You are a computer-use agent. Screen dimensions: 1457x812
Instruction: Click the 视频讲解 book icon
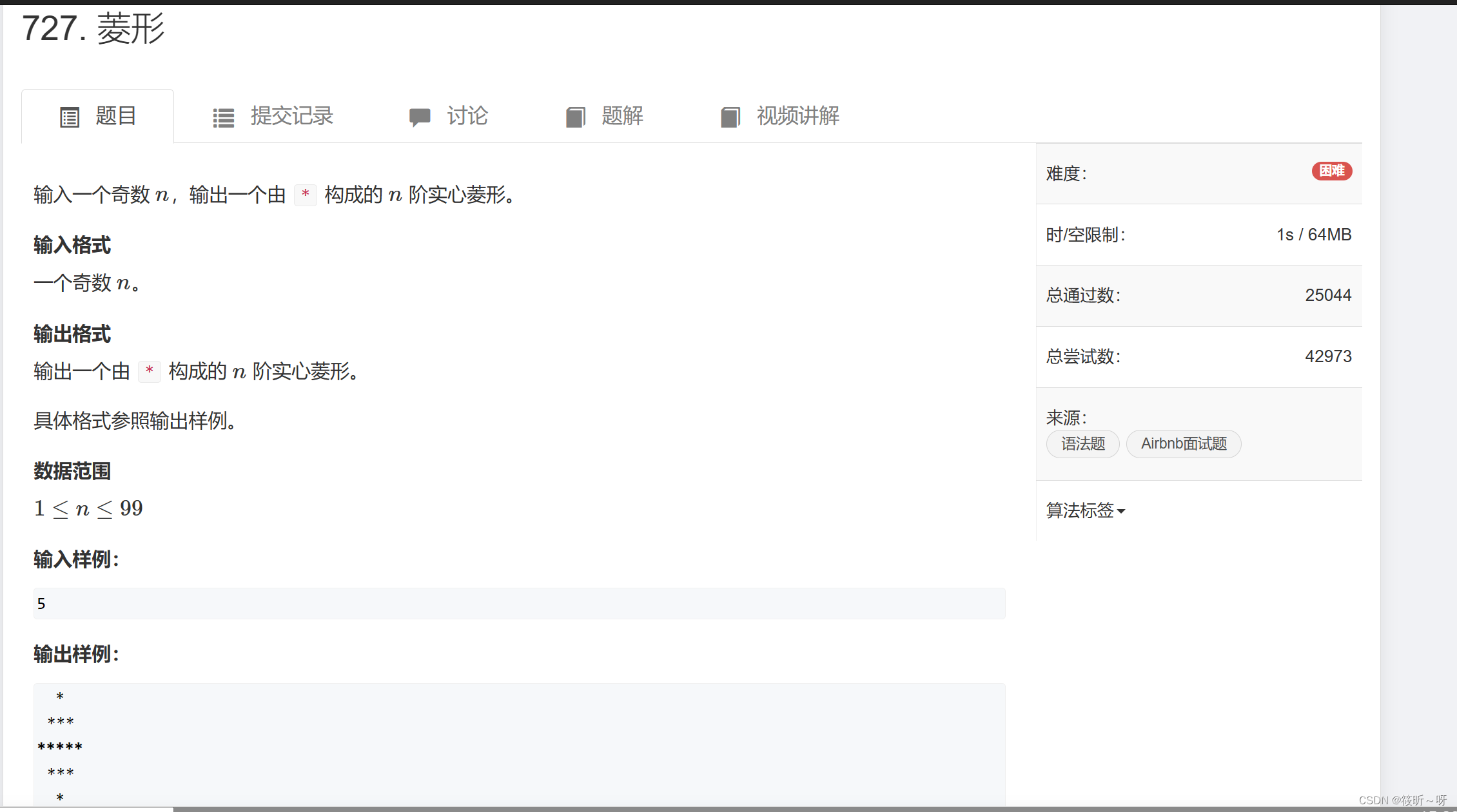click(x=730, y=117)
